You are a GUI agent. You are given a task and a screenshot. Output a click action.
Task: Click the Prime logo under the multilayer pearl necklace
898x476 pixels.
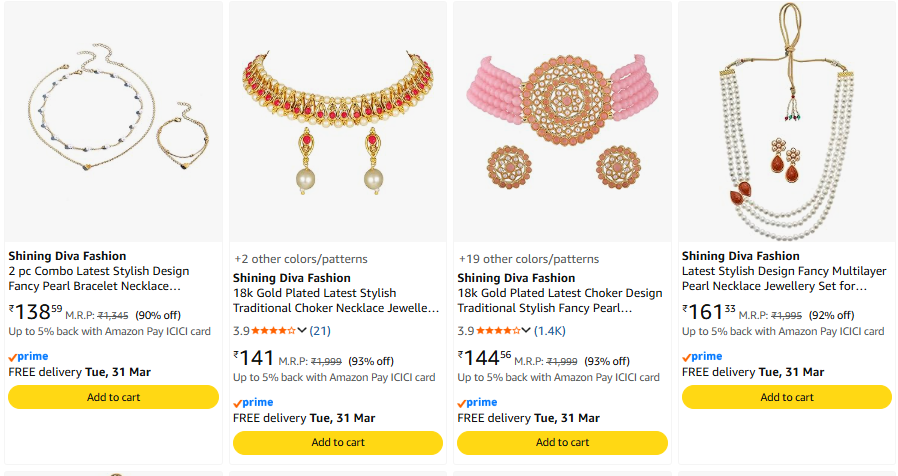point(702,356)
